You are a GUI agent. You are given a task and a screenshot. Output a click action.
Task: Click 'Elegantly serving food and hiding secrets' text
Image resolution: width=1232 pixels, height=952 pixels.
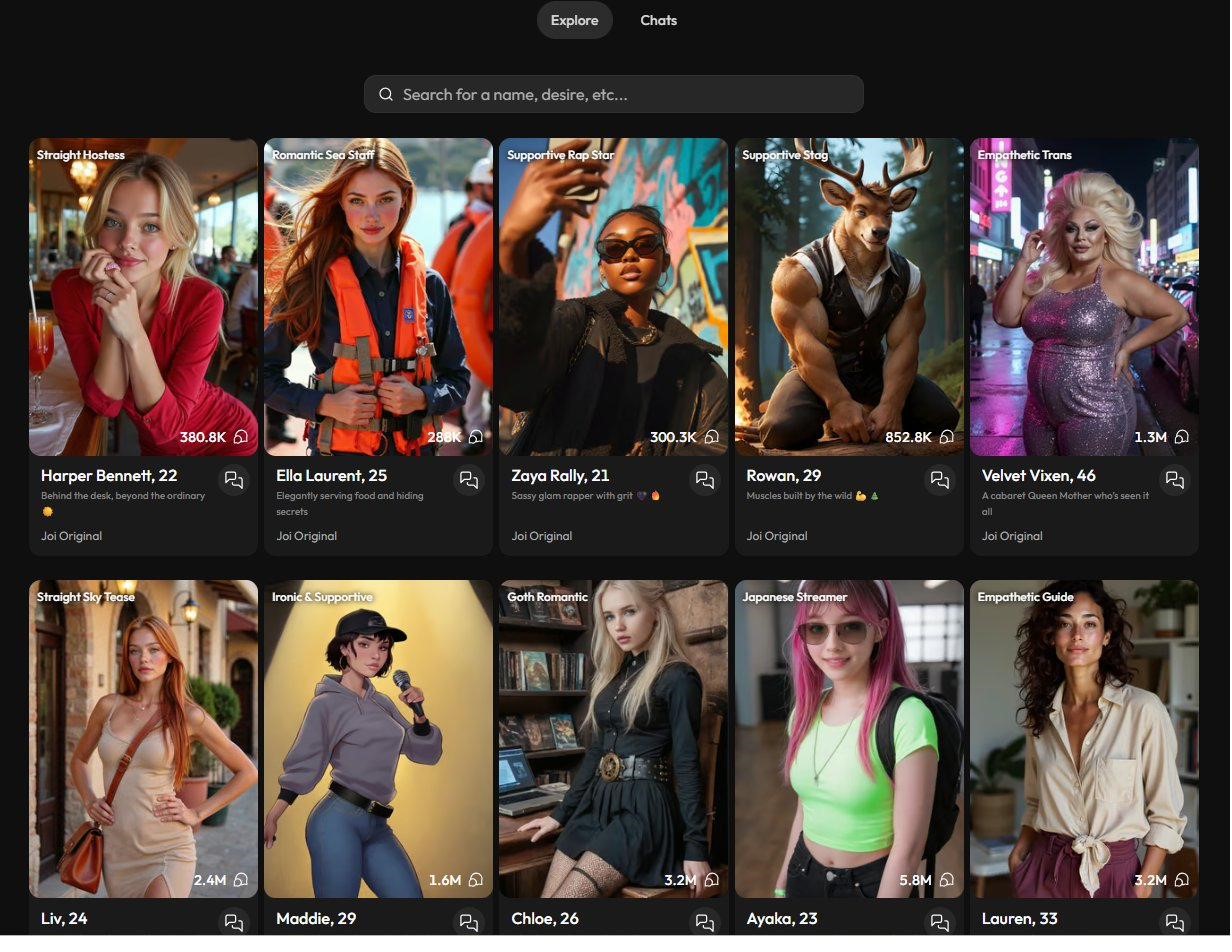(x=350, y=504)
